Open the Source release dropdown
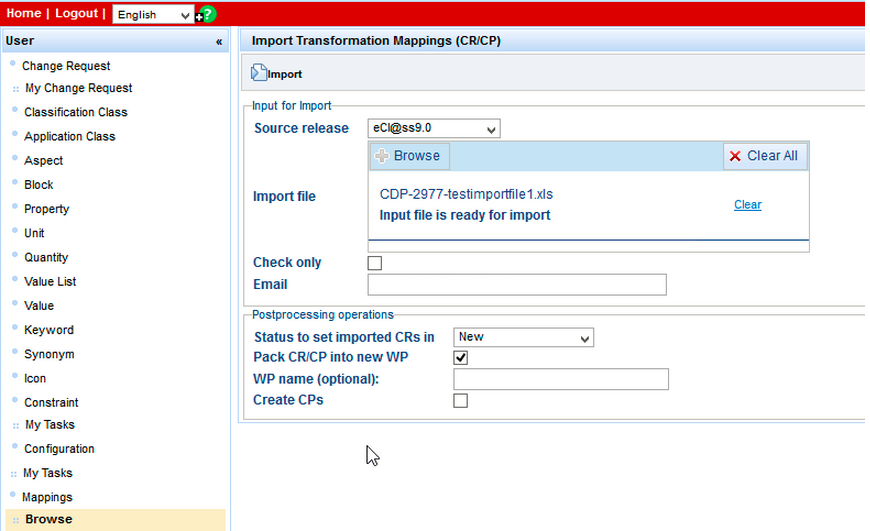870x531 pixels. (434, 128)
